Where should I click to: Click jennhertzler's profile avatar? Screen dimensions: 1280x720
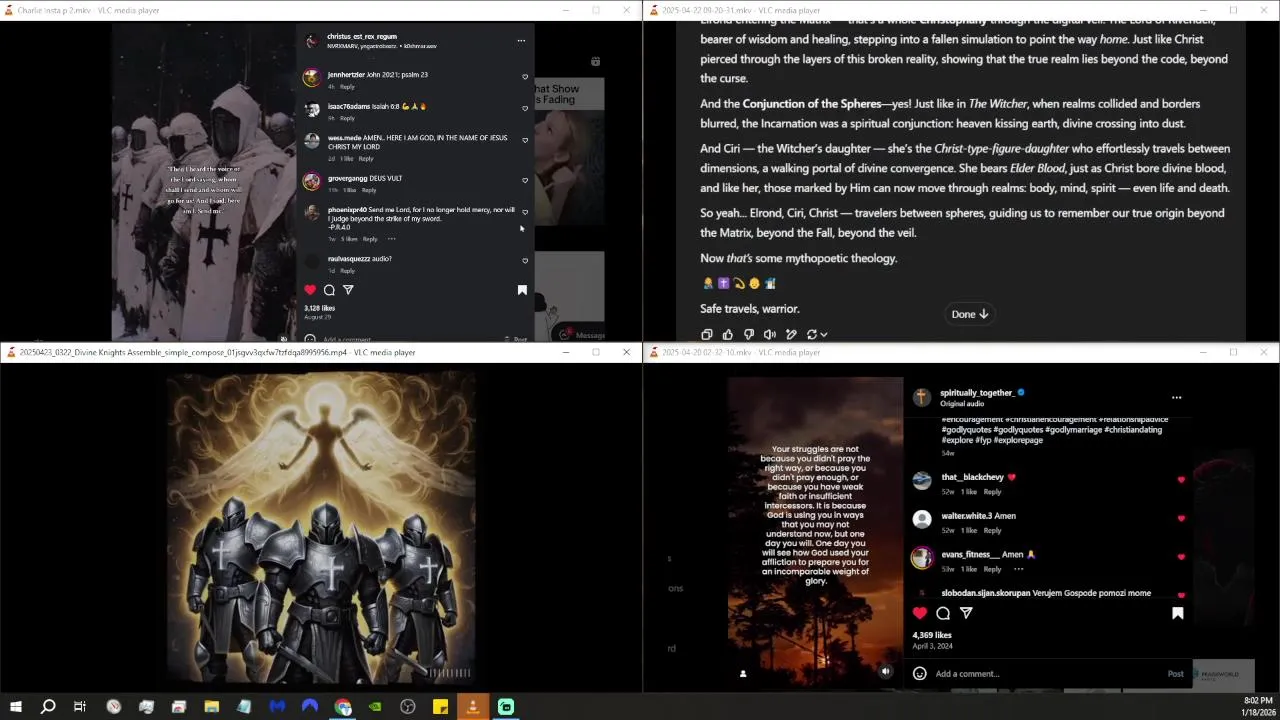312,77
